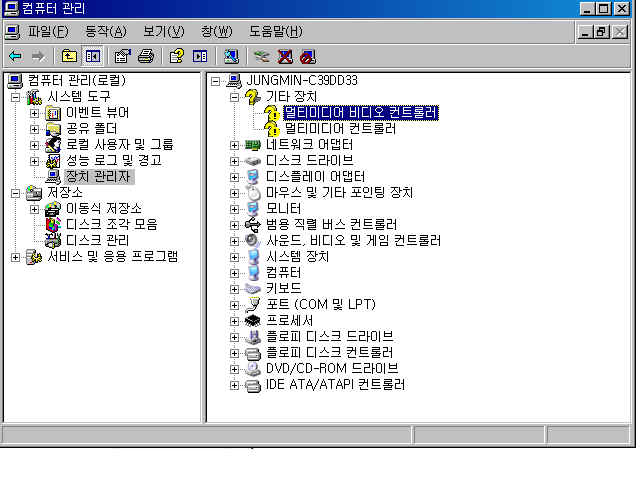Click the forward arrow toolbar button
The height and width of the screenshot is (479, 636).
38,56
